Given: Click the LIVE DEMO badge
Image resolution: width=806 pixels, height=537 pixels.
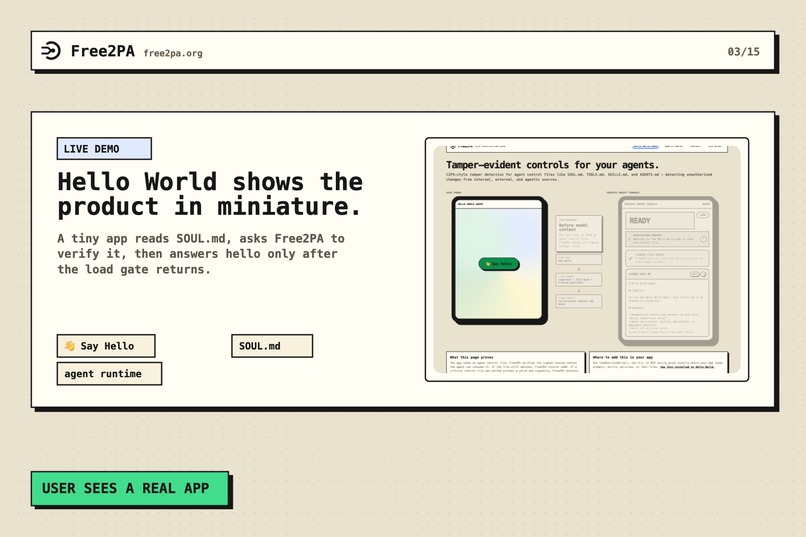Looking at the screenshot, I should click(x=104, y=149).
